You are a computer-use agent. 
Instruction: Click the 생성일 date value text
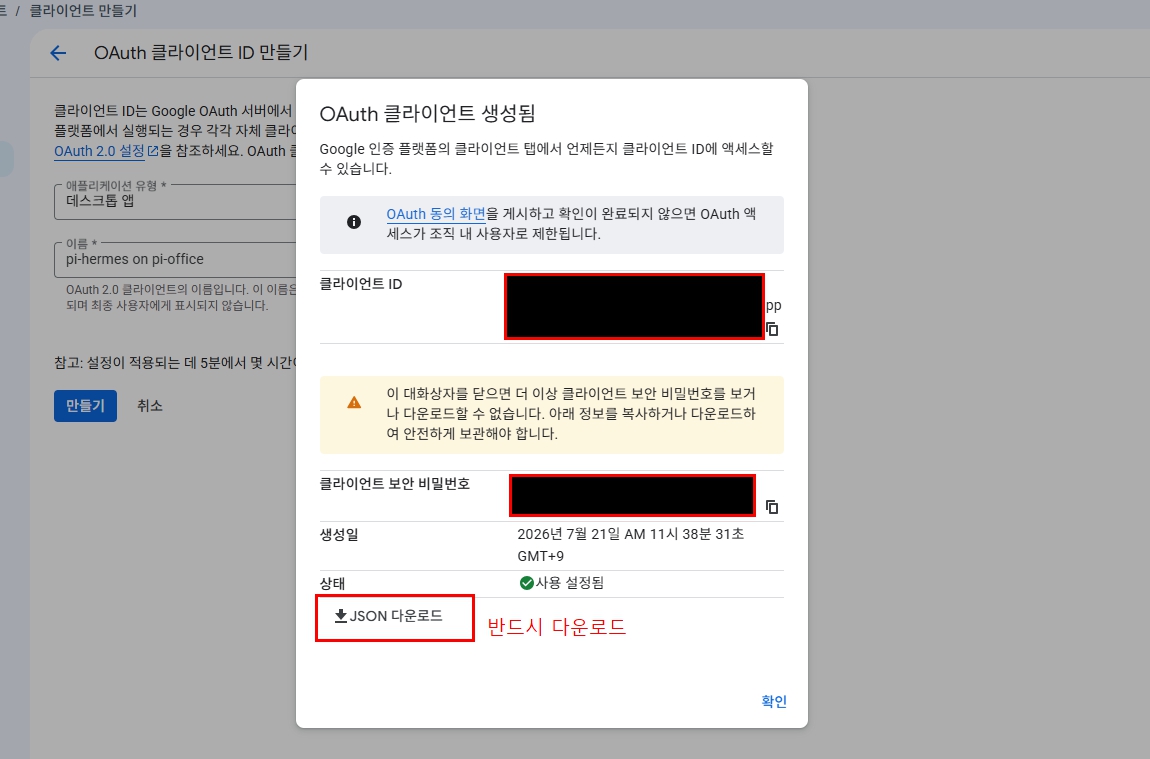[x=631, y=545]
